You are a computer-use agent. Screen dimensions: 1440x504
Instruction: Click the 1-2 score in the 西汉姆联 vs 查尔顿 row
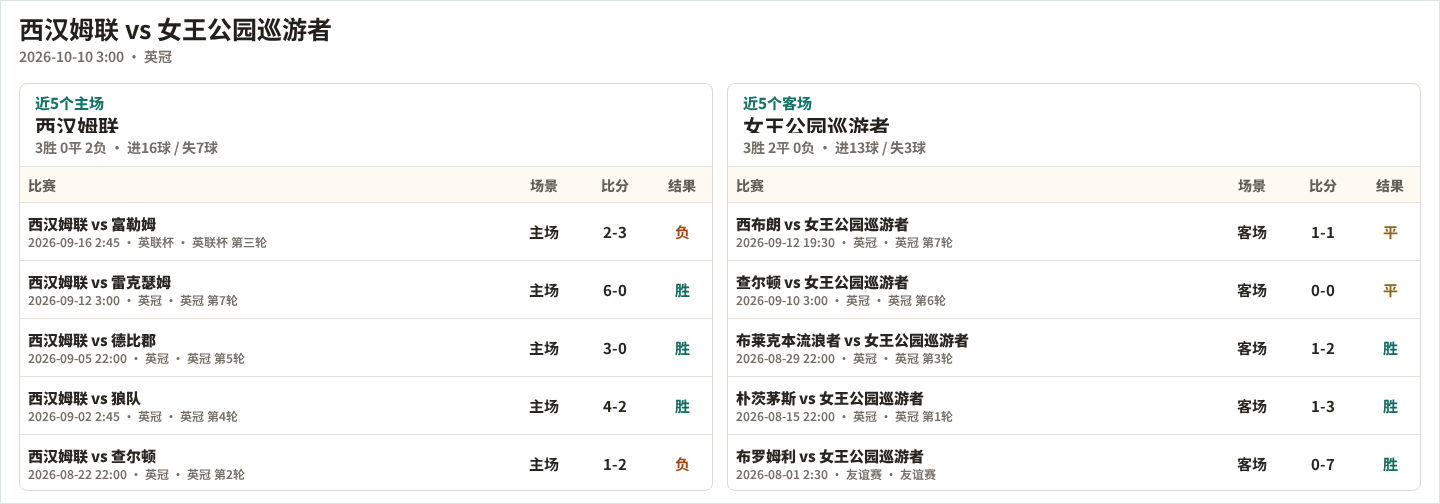[x=615, y=465]
